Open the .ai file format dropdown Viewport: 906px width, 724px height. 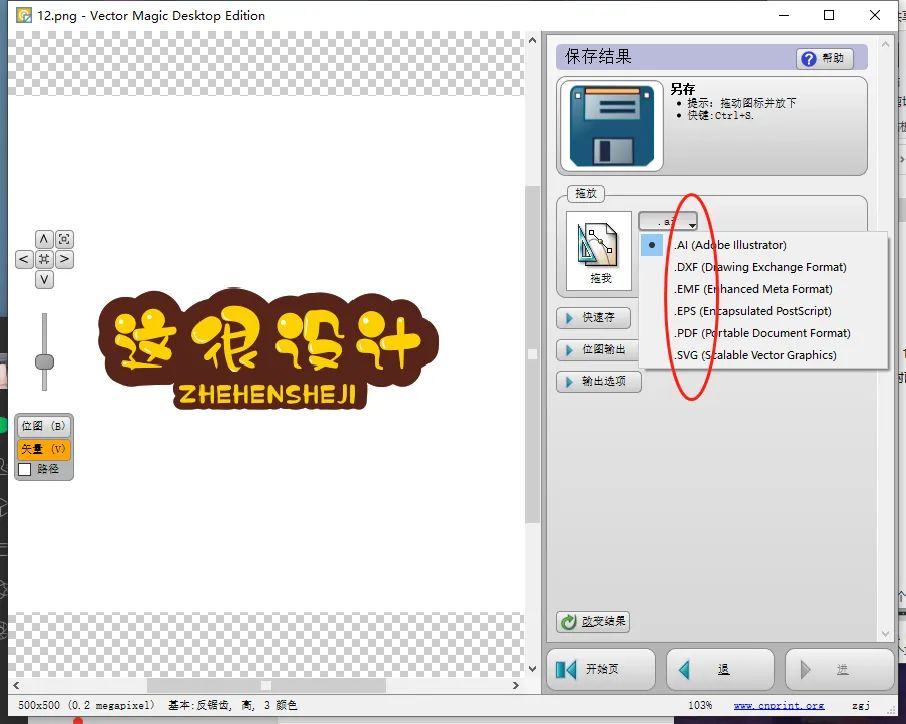pos(668,221)
